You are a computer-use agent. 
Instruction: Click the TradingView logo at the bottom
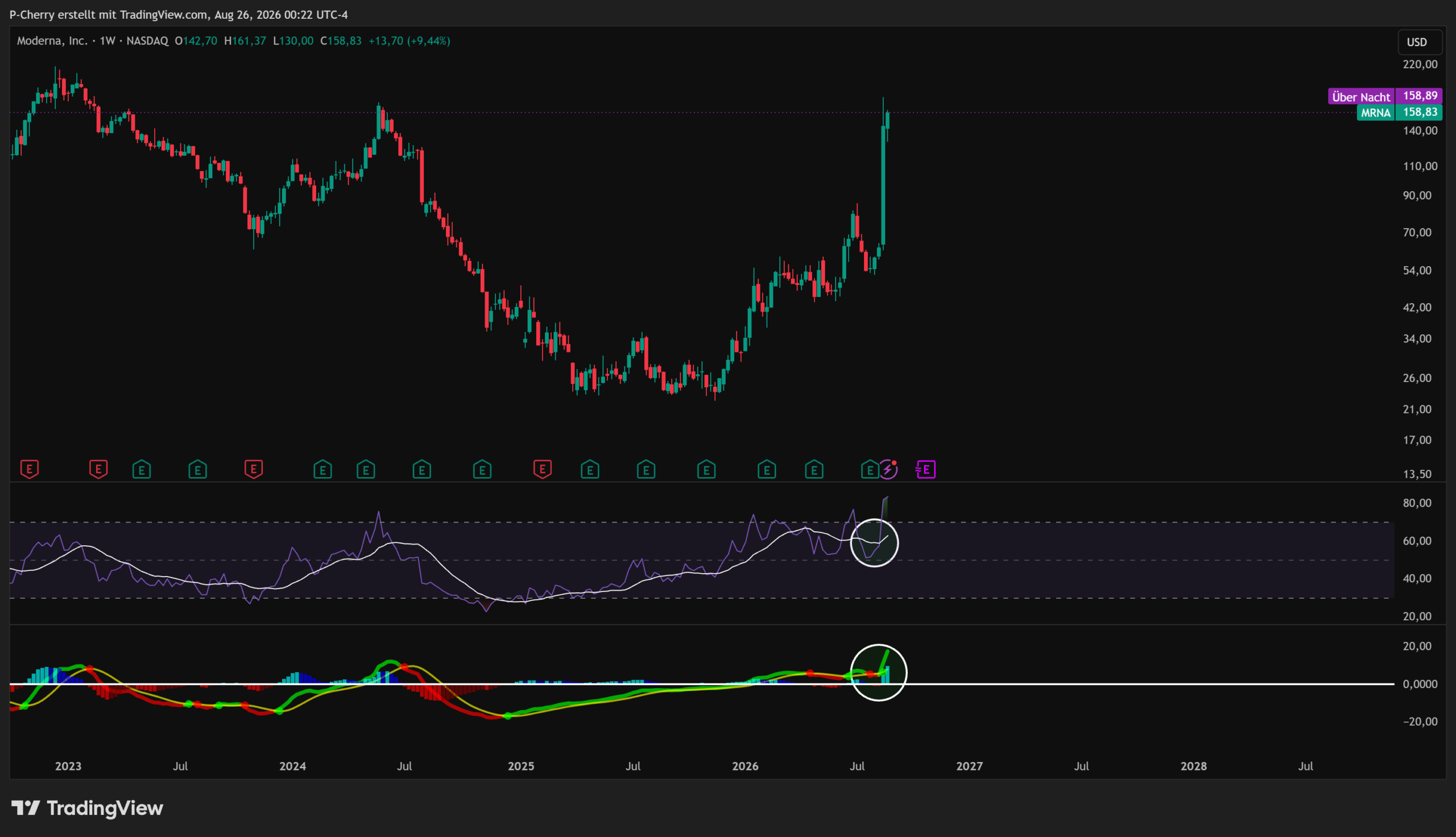point(88,808)
